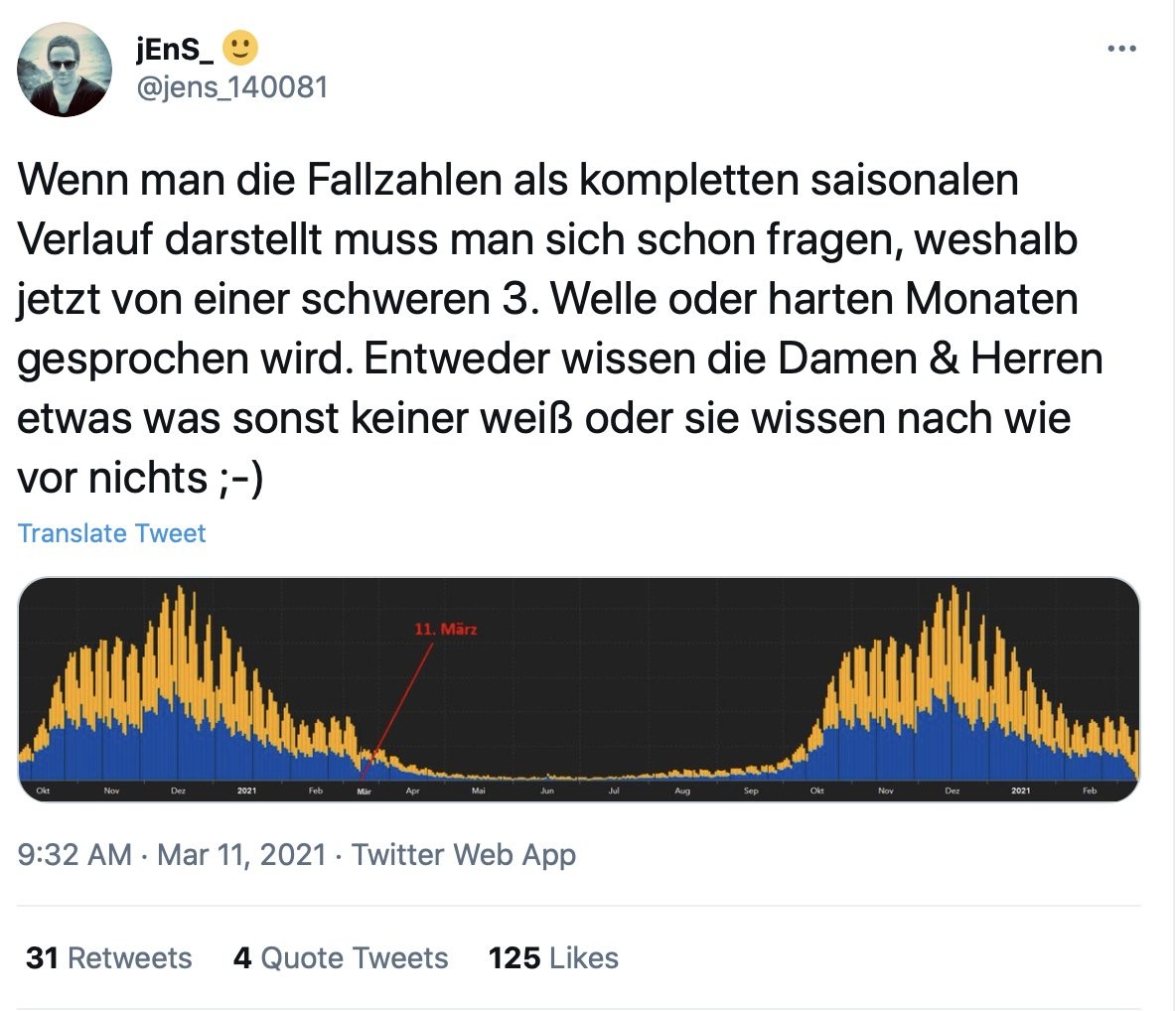Screen dimensions: 1176x1011
Task: Open the @jens_140081 handle link
Action: pos(229,87)
